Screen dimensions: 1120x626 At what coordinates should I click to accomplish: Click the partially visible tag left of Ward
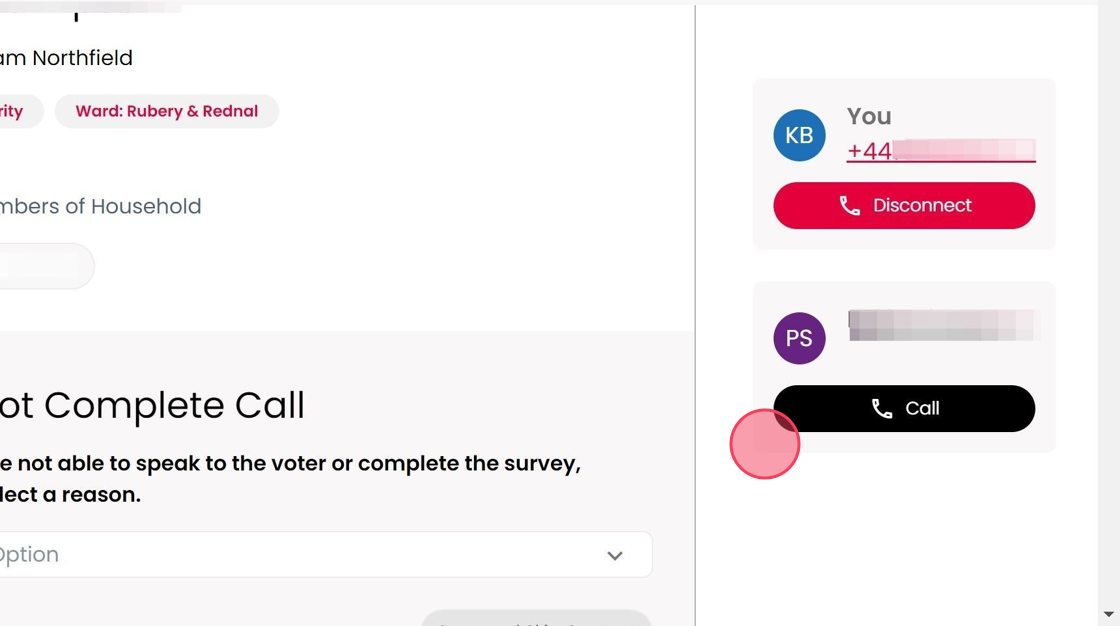[17, 111]
